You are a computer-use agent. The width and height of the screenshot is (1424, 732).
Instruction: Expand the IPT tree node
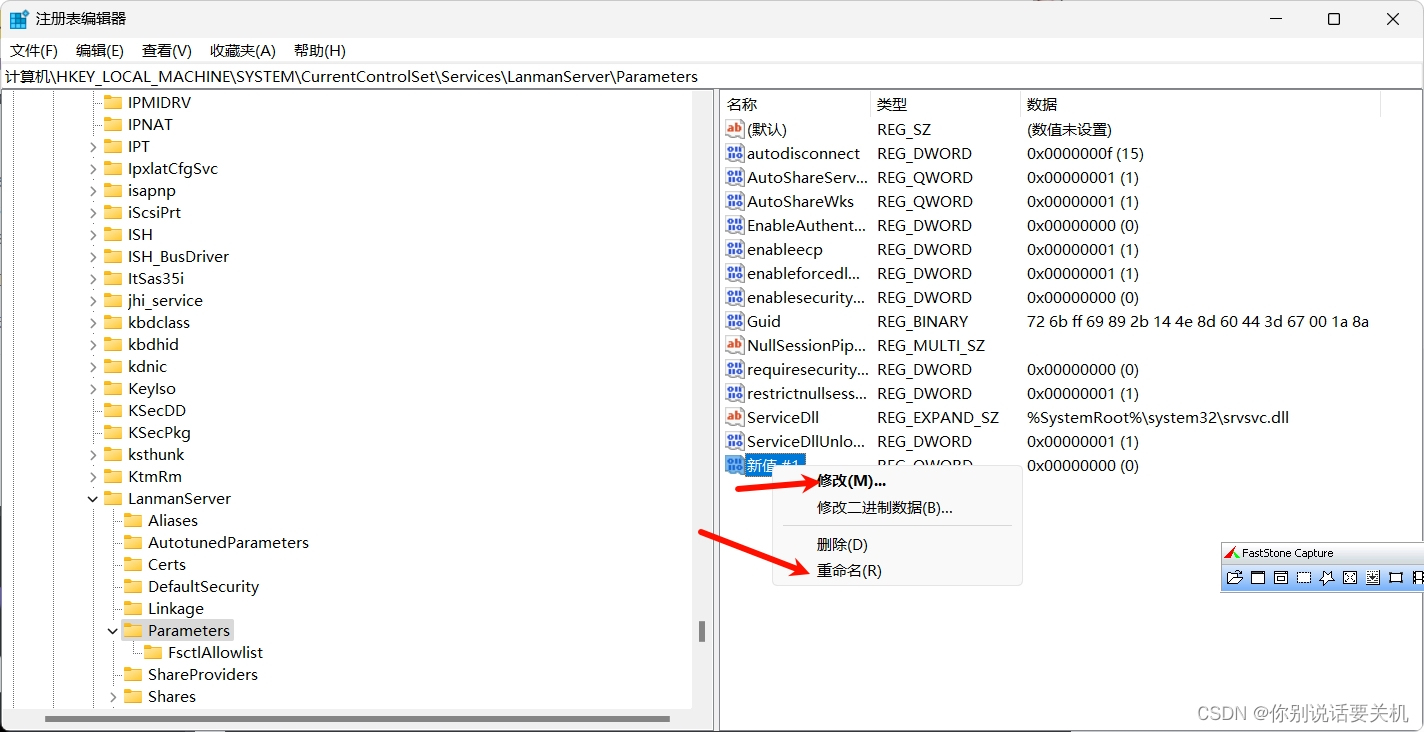[x=93, y=146]
